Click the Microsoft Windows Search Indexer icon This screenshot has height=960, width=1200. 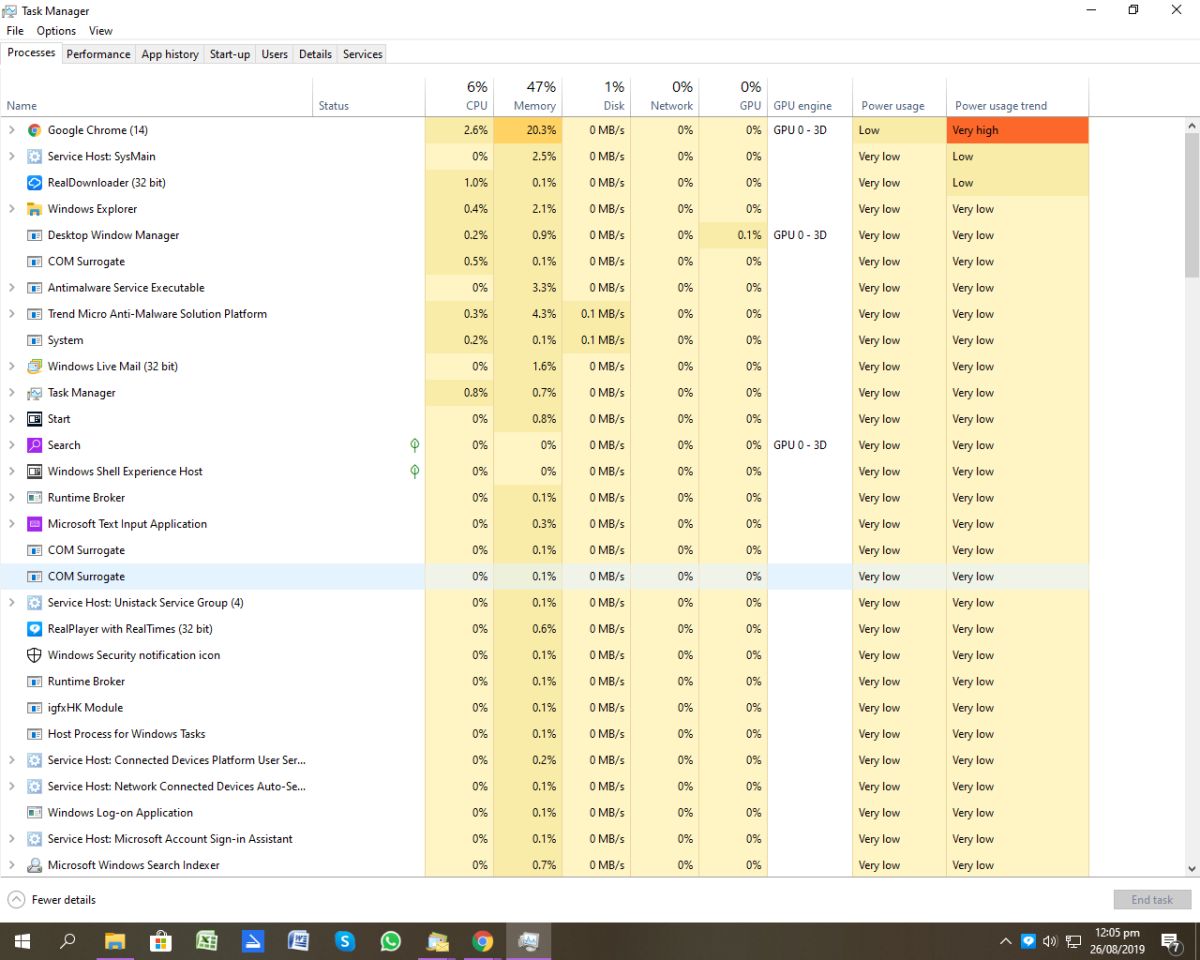[x=34, y=865]
